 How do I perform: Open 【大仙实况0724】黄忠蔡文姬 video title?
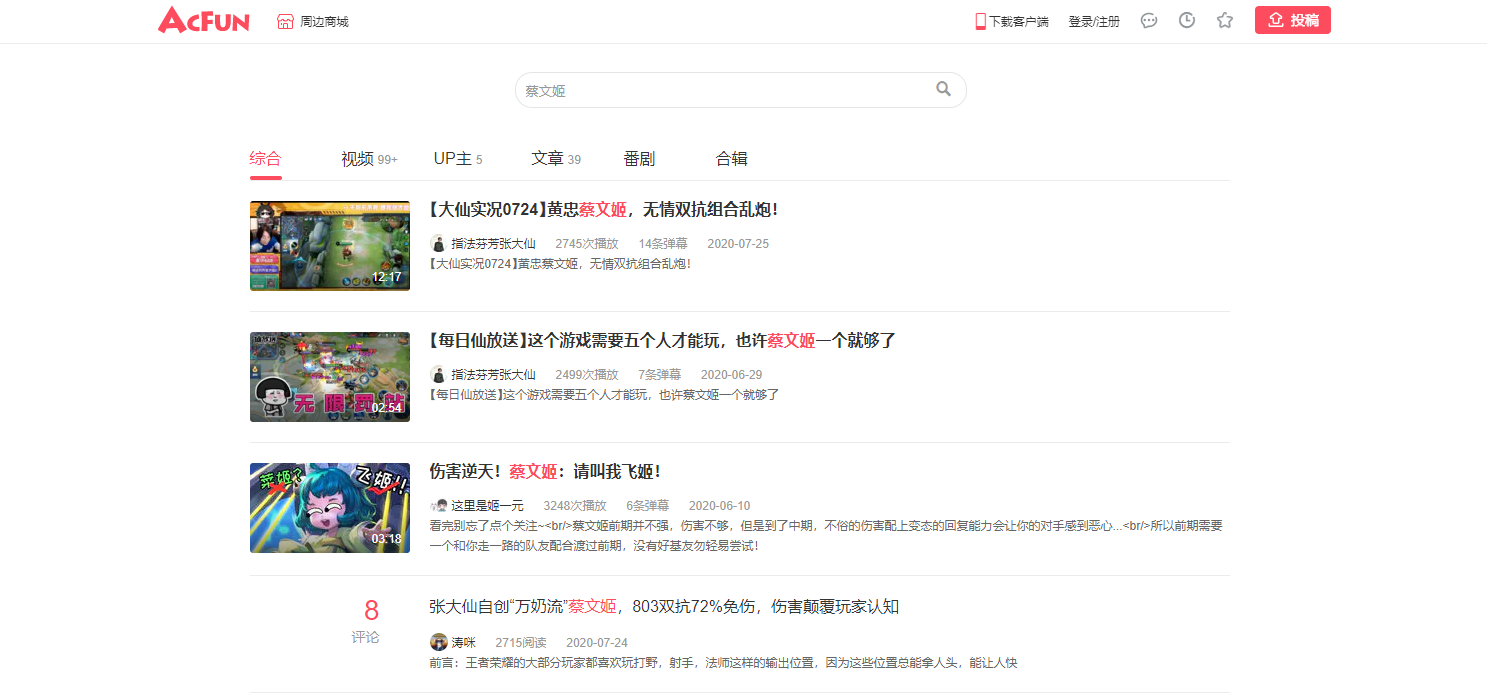coord(603,210)
